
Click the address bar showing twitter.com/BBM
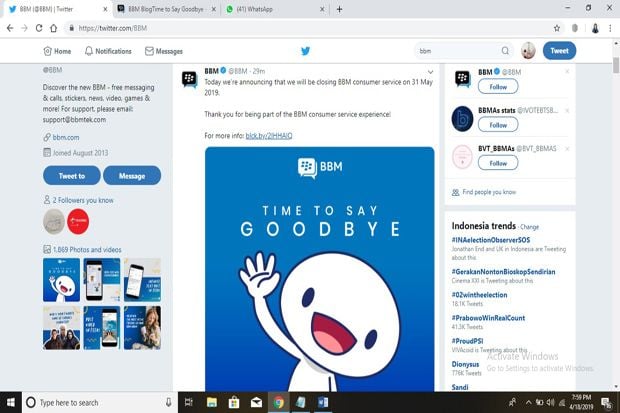point(308,28)
